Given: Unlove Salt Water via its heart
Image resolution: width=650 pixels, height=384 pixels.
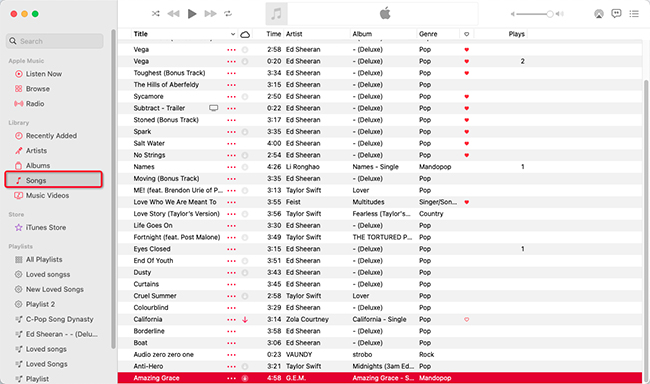Looking at the screenshot, I should point(466,143).
